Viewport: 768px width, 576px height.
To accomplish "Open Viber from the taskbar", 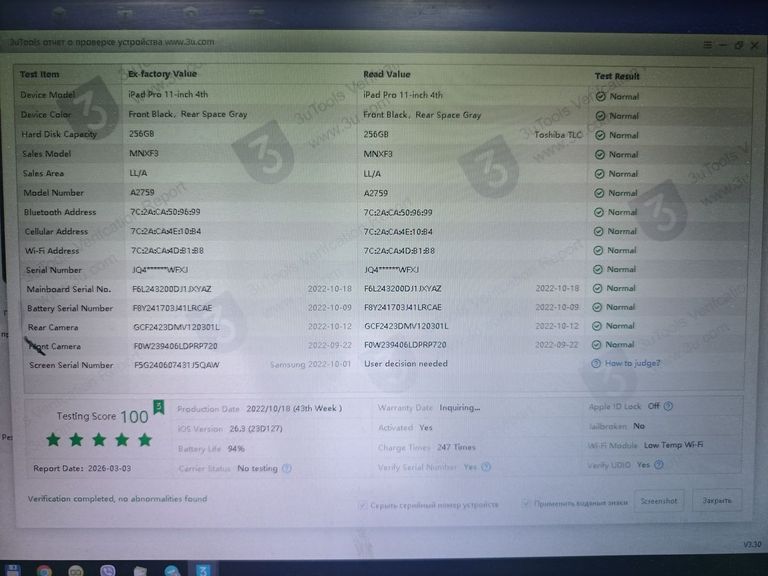I will click(107, 571).
